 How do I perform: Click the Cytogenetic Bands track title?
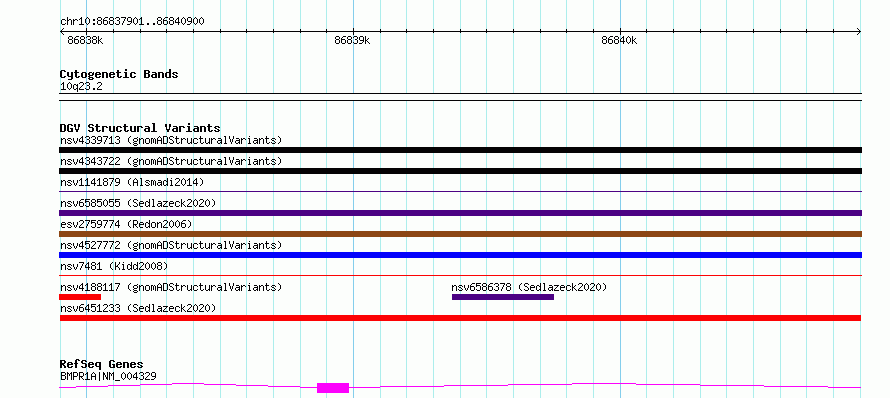(x=119, y=74)
